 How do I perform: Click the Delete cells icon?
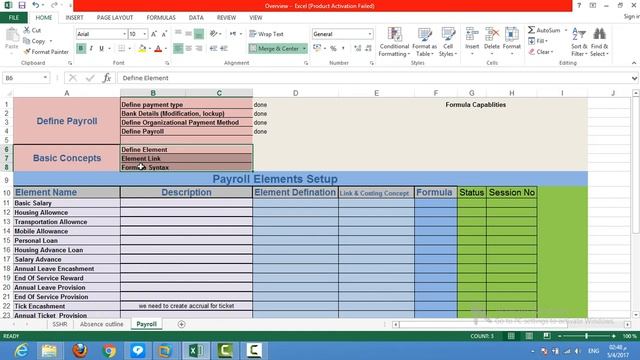tap(492, 34)
